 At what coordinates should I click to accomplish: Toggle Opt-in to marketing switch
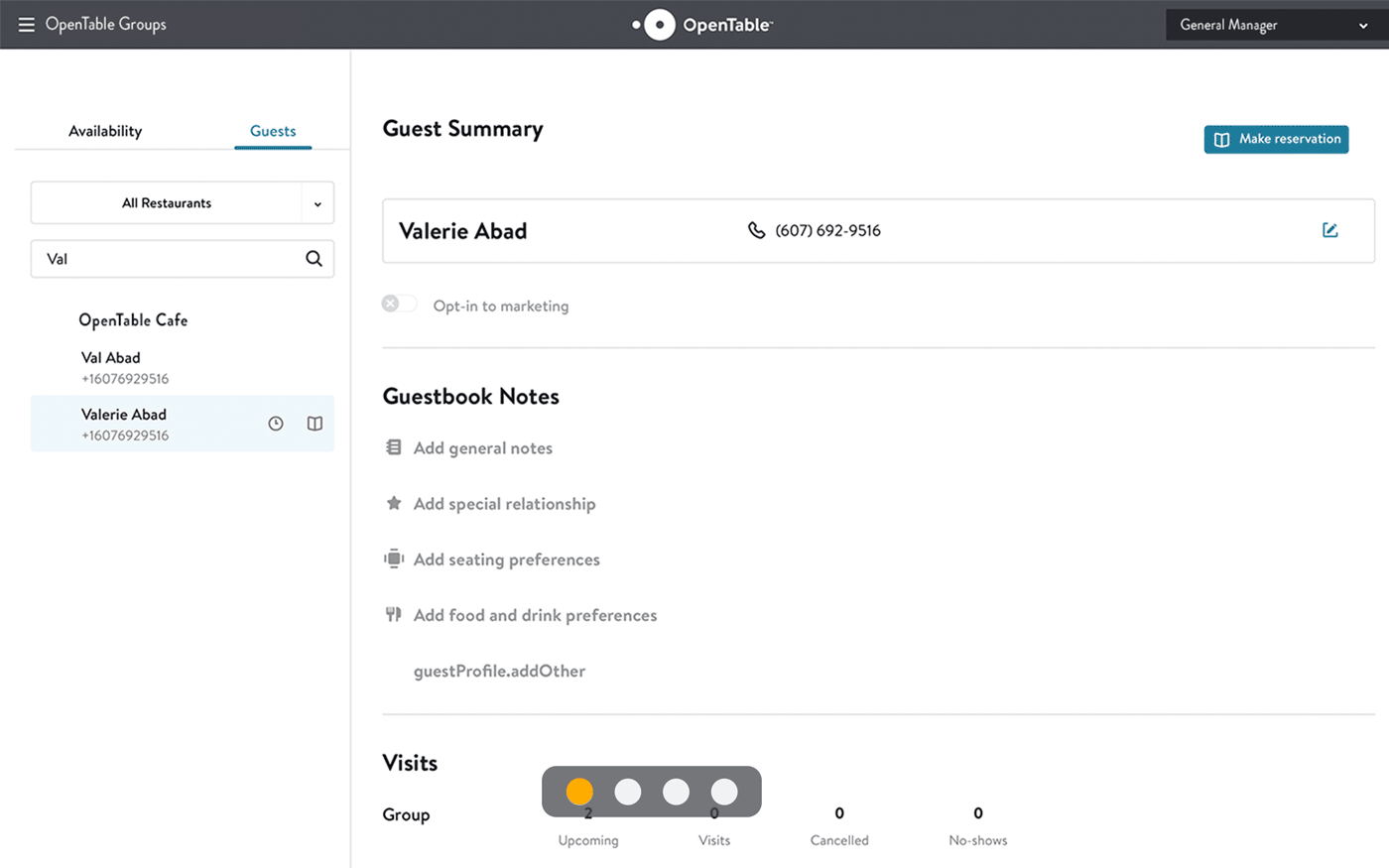399,304
